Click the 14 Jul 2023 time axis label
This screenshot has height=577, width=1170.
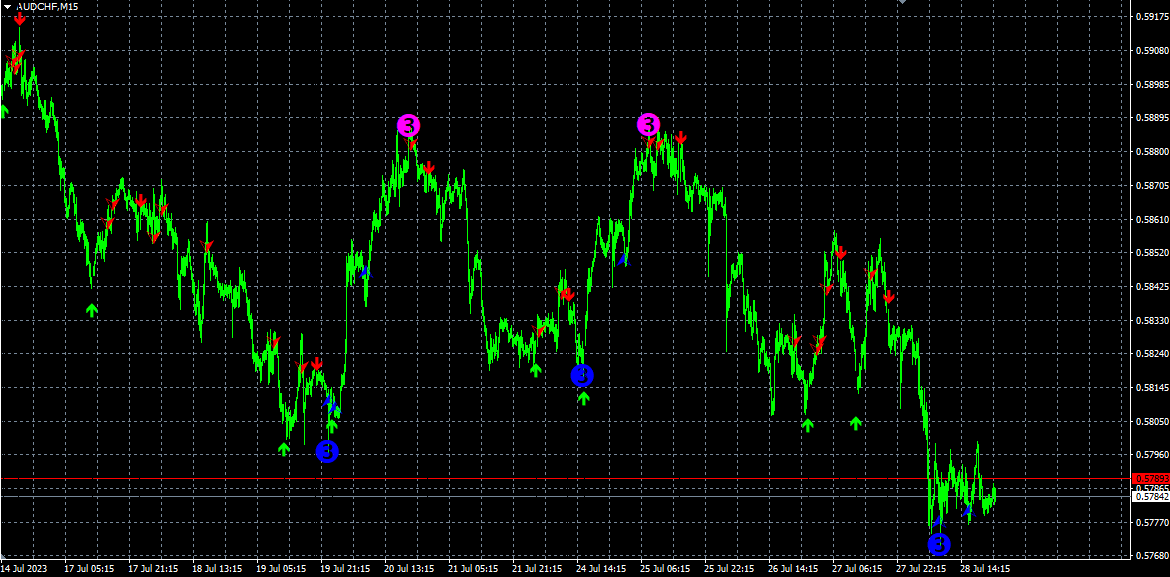point(25,569)
